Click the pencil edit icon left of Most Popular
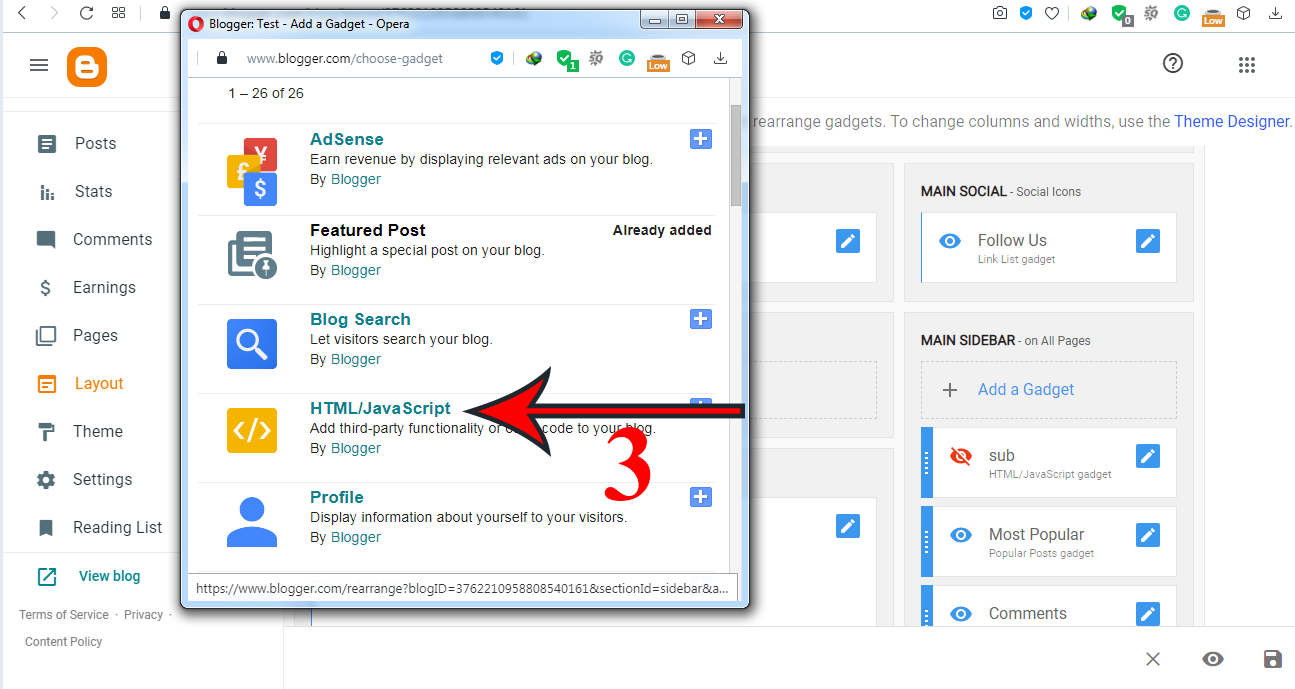Image resolution: width=1295 pixels, height=689 pixels. [848, 525]
